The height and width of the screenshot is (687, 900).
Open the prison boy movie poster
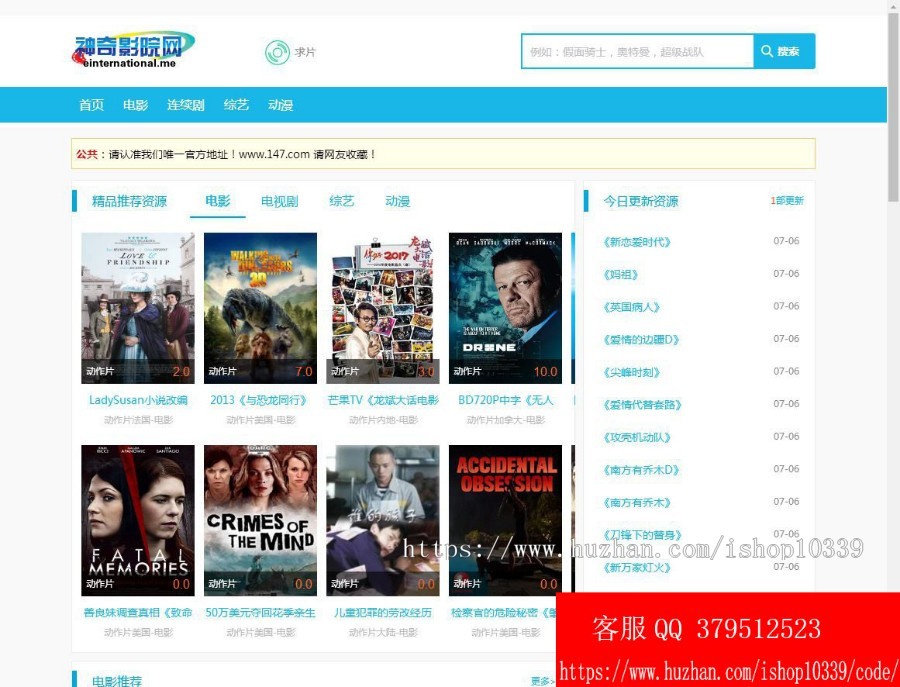click(383, 520)
